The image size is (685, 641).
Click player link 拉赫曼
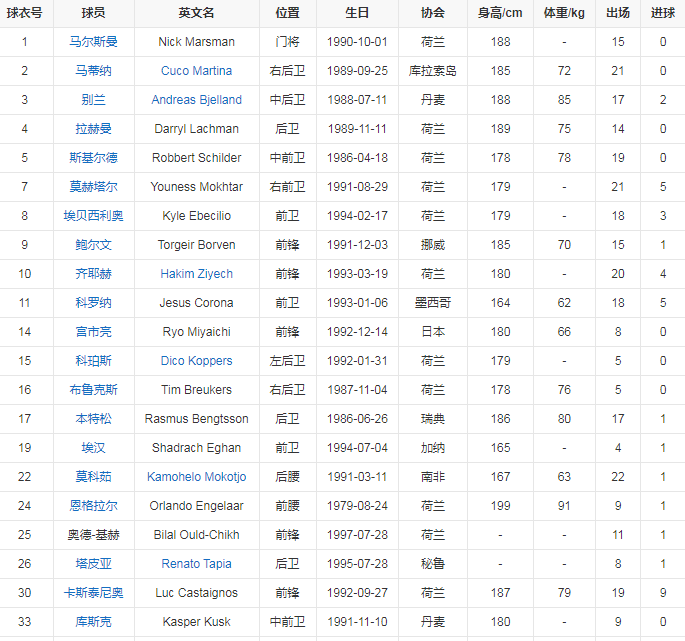[93, 129]
